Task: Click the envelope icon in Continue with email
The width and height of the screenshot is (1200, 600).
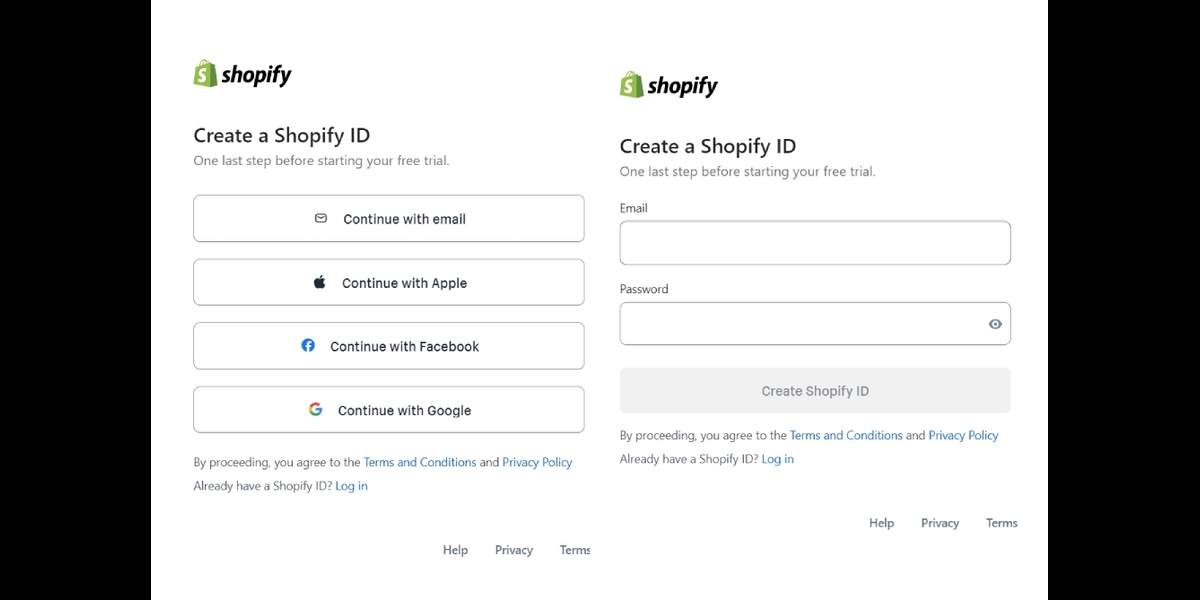Action: (320, 218)
